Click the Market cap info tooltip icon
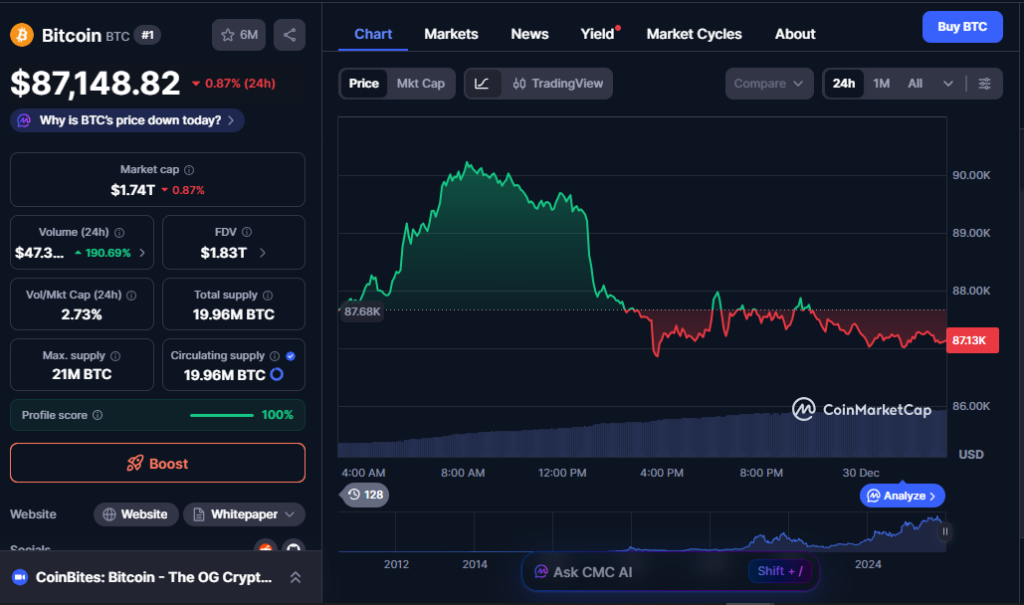Image resolution: width=1024 pixels, height=605 pixels. pyautogui.click(x=189, y=169)
